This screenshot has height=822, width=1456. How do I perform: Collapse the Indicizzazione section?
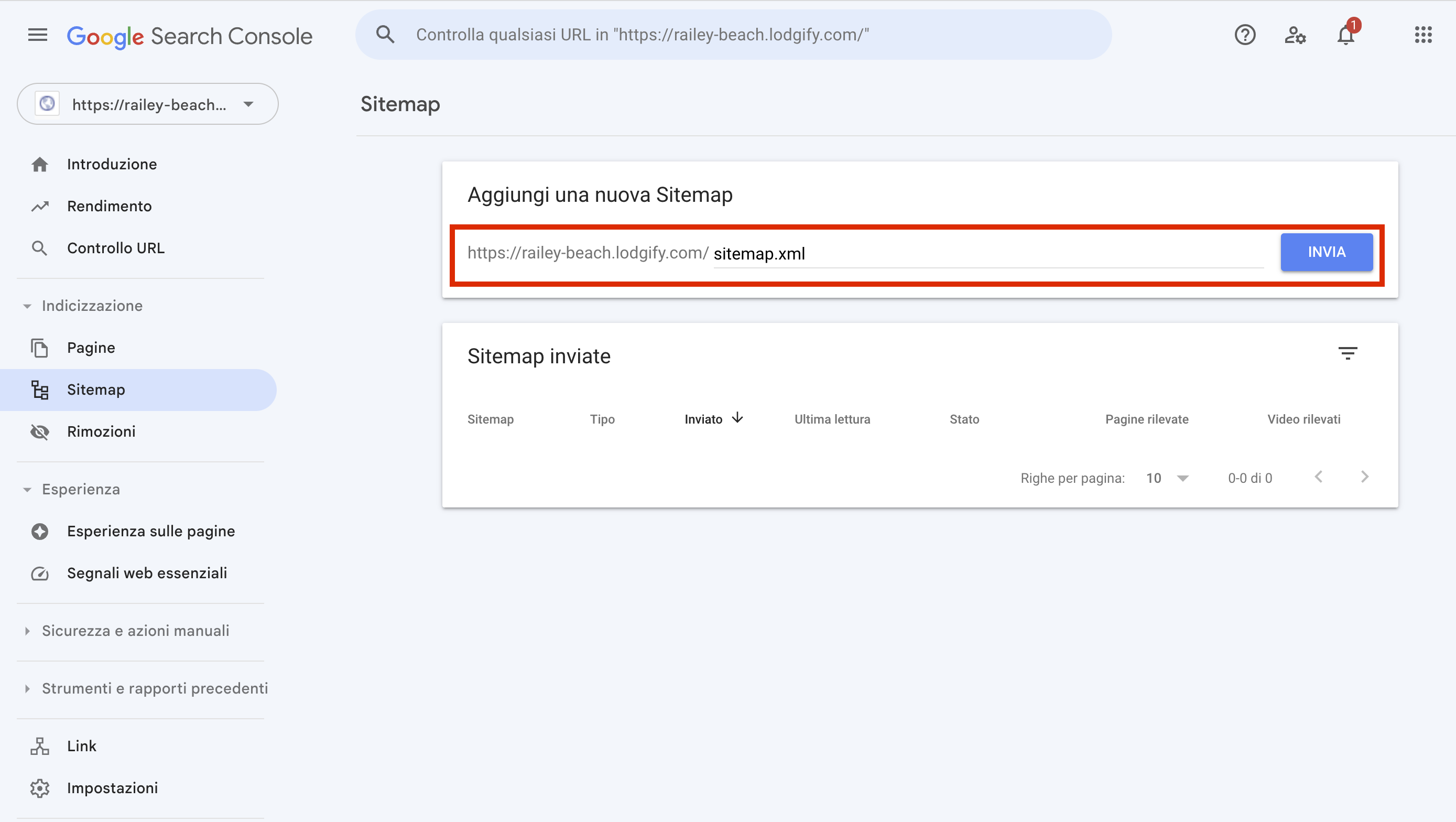coord(27,306)
